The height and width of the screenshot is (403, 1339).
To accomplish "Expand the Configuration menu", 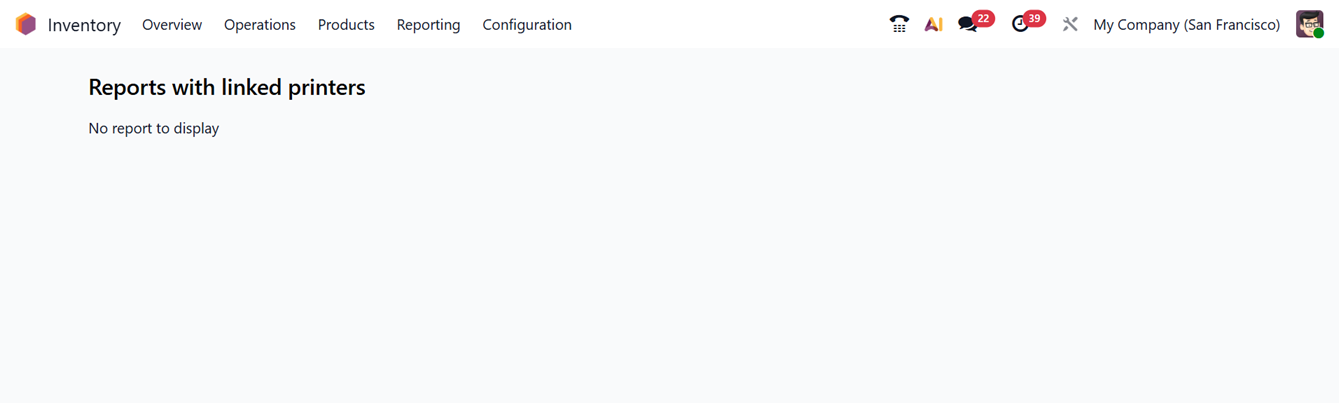I will click(x=527, y=24).
